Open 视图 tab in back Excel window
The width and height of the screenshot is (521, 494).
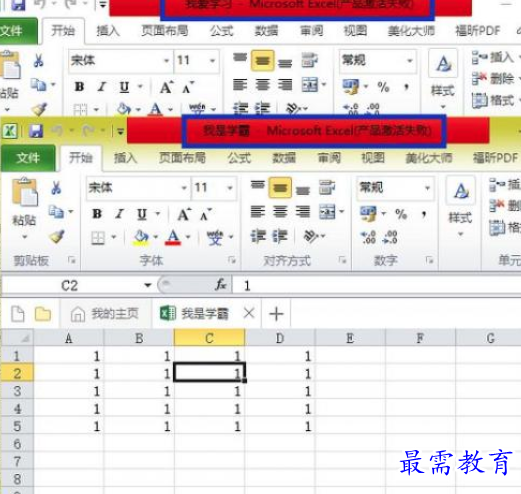coord(355,31)
